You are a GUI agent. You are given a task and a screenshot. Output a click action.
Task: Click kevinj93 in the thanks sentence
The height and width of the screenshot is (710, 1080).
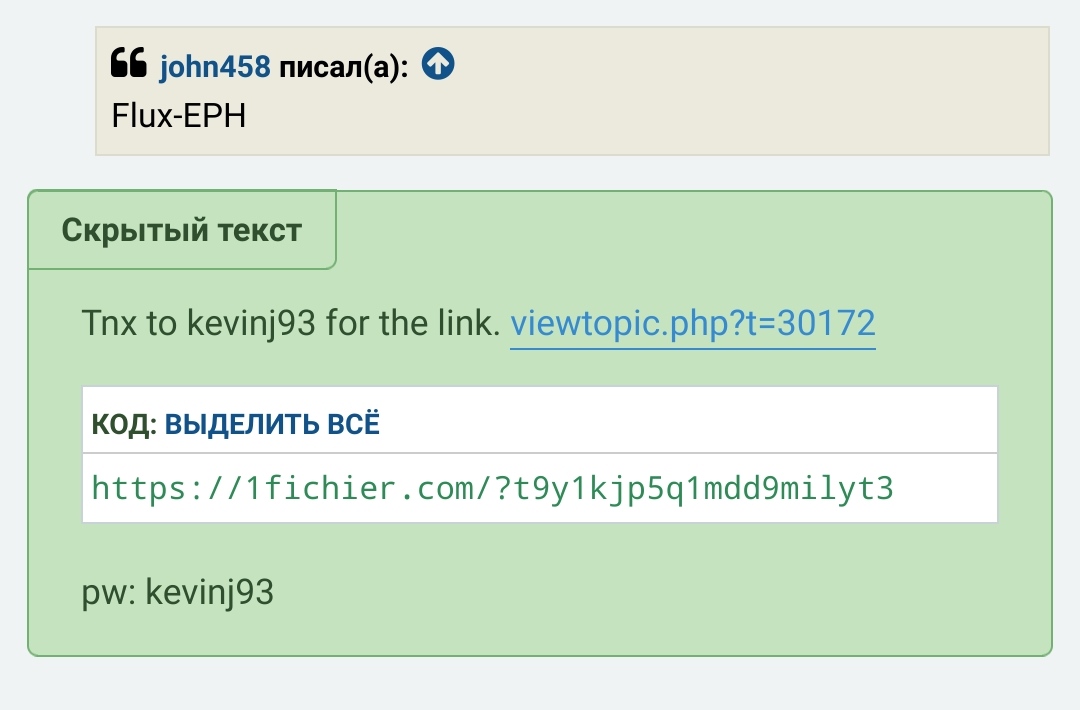[x=267, y=324]
